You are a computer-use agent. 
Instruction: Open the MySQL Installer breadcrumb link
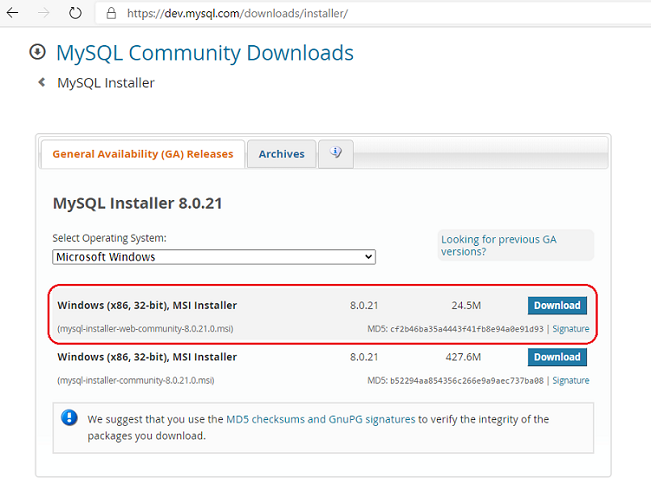pos(105,83)
